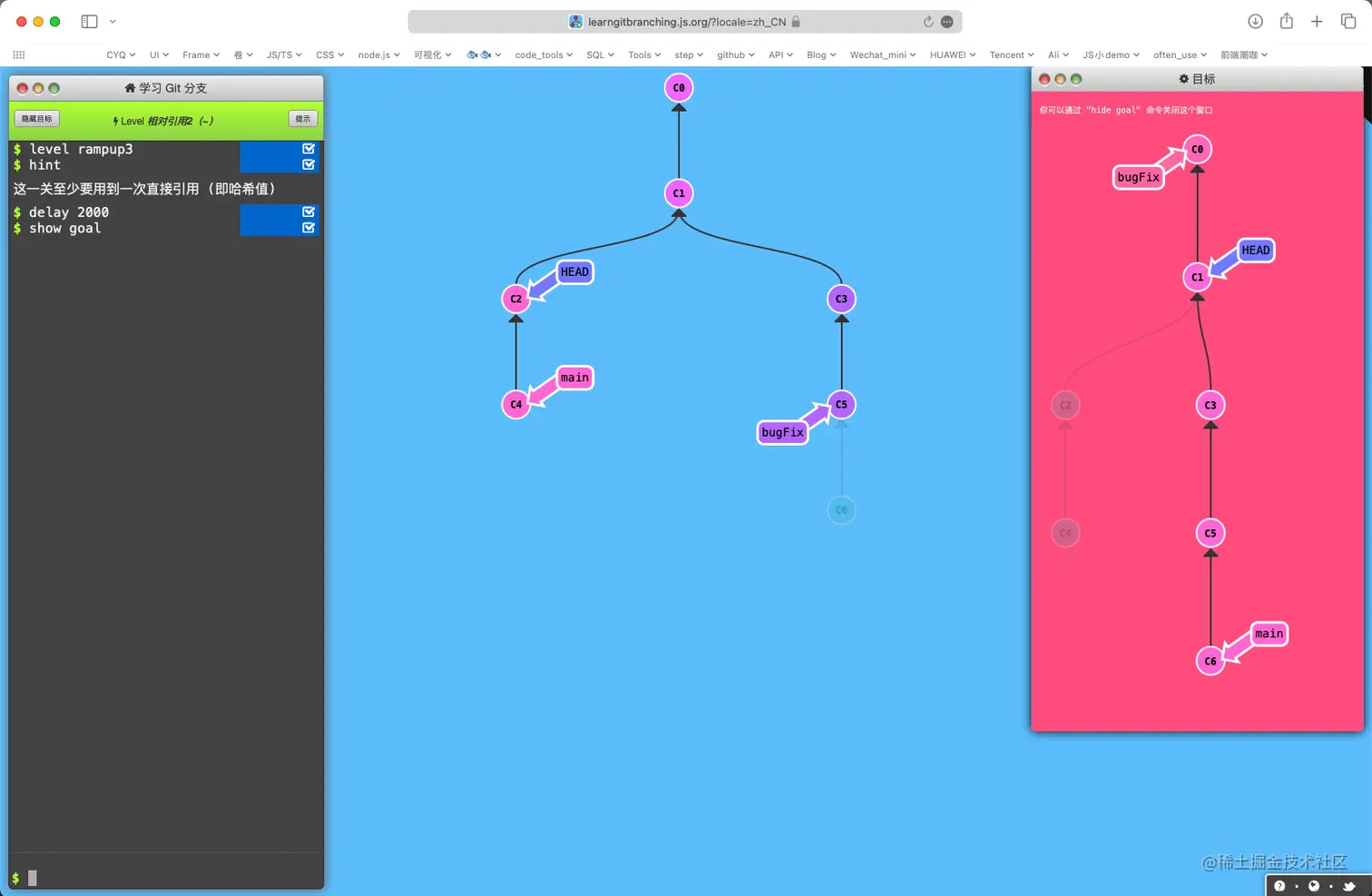Screen dimensions: 1372x896
Task: Click bugFix label in goal window
Action: pos(1138,177)
